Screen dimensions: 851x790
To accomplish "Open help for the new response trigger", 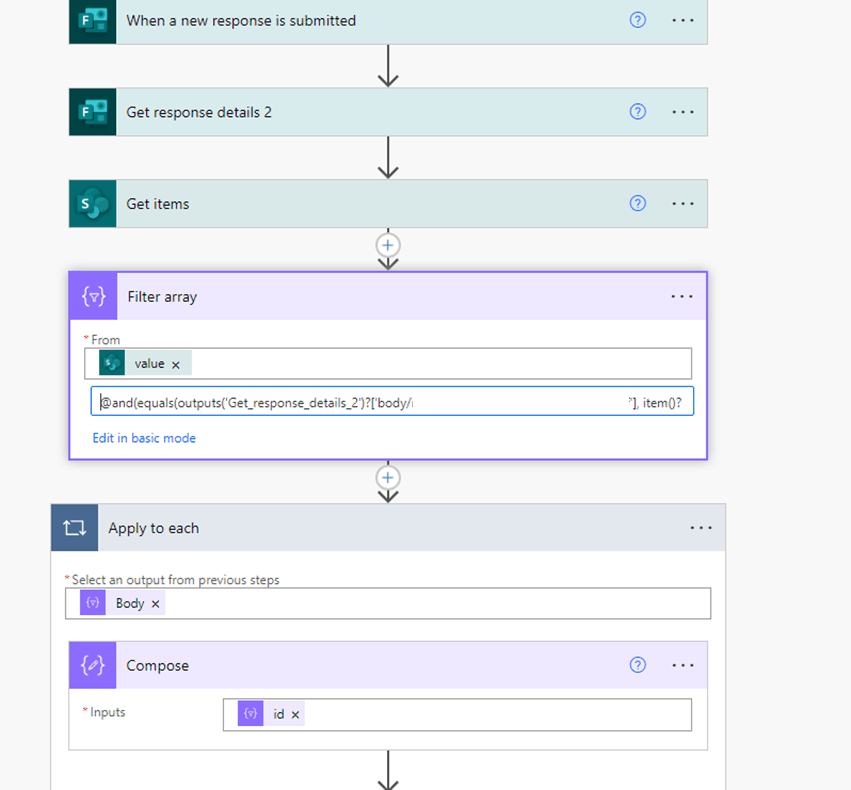I will pos(637,20).
